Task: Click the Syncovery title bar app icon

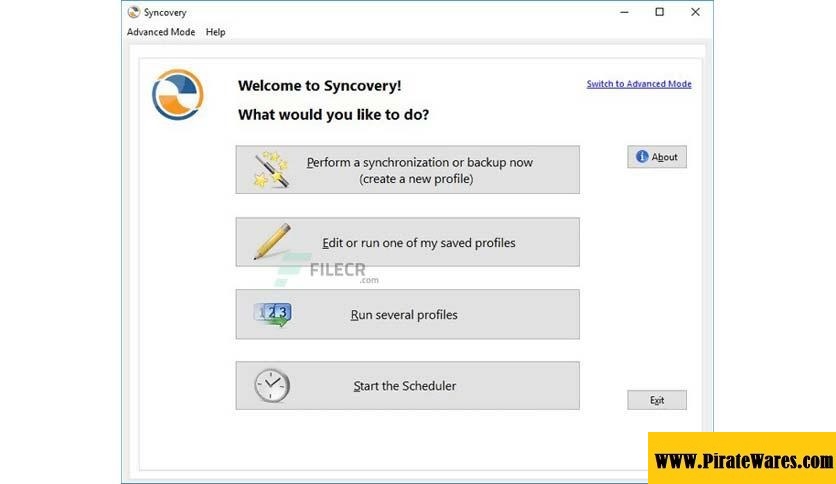Action: pos(134,12)
